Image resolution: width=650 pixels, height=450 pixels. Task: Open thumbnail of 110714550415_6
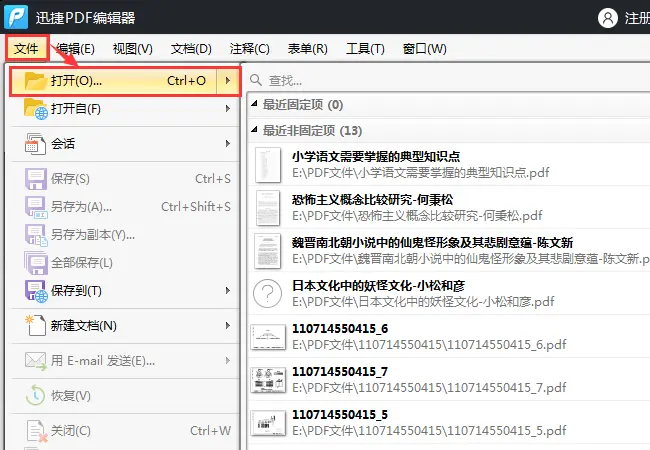[268, 337]
